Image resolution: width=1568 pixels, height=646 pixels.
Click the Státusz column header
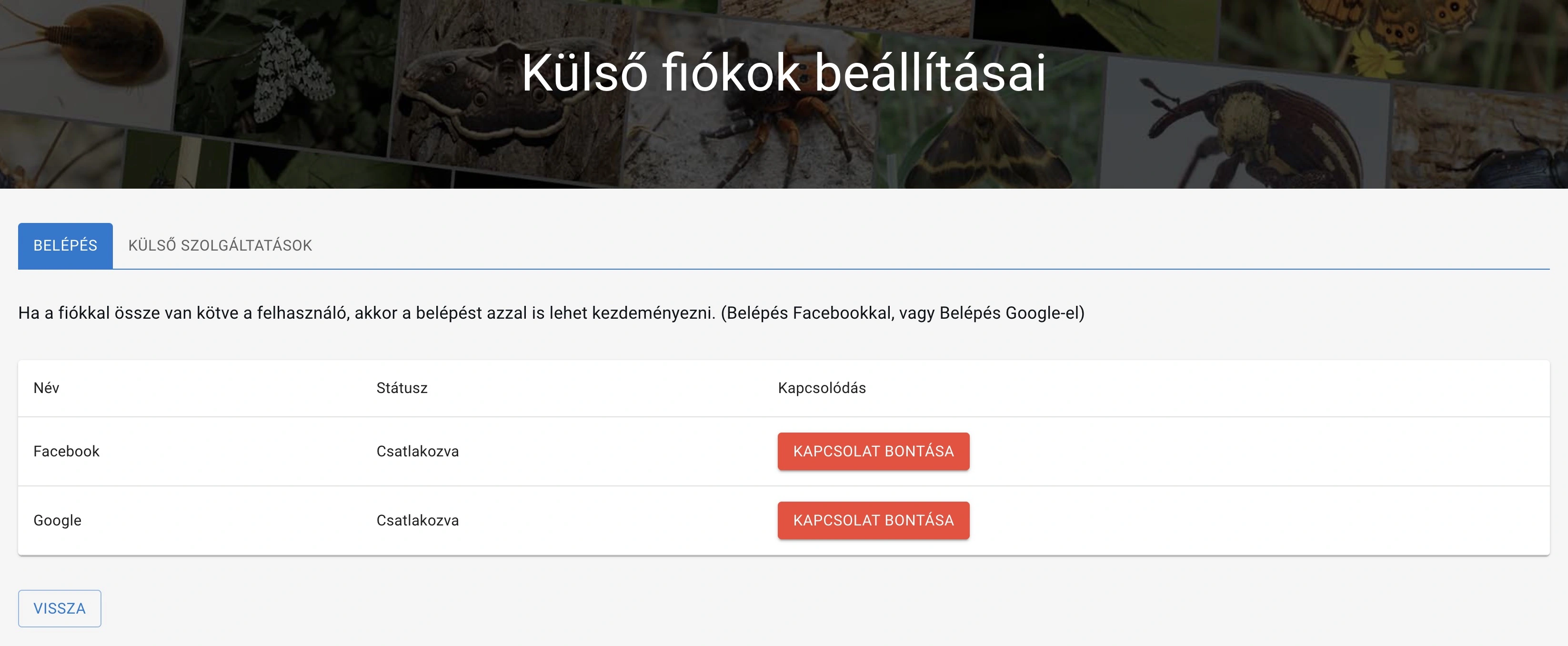tap(402, 388)
